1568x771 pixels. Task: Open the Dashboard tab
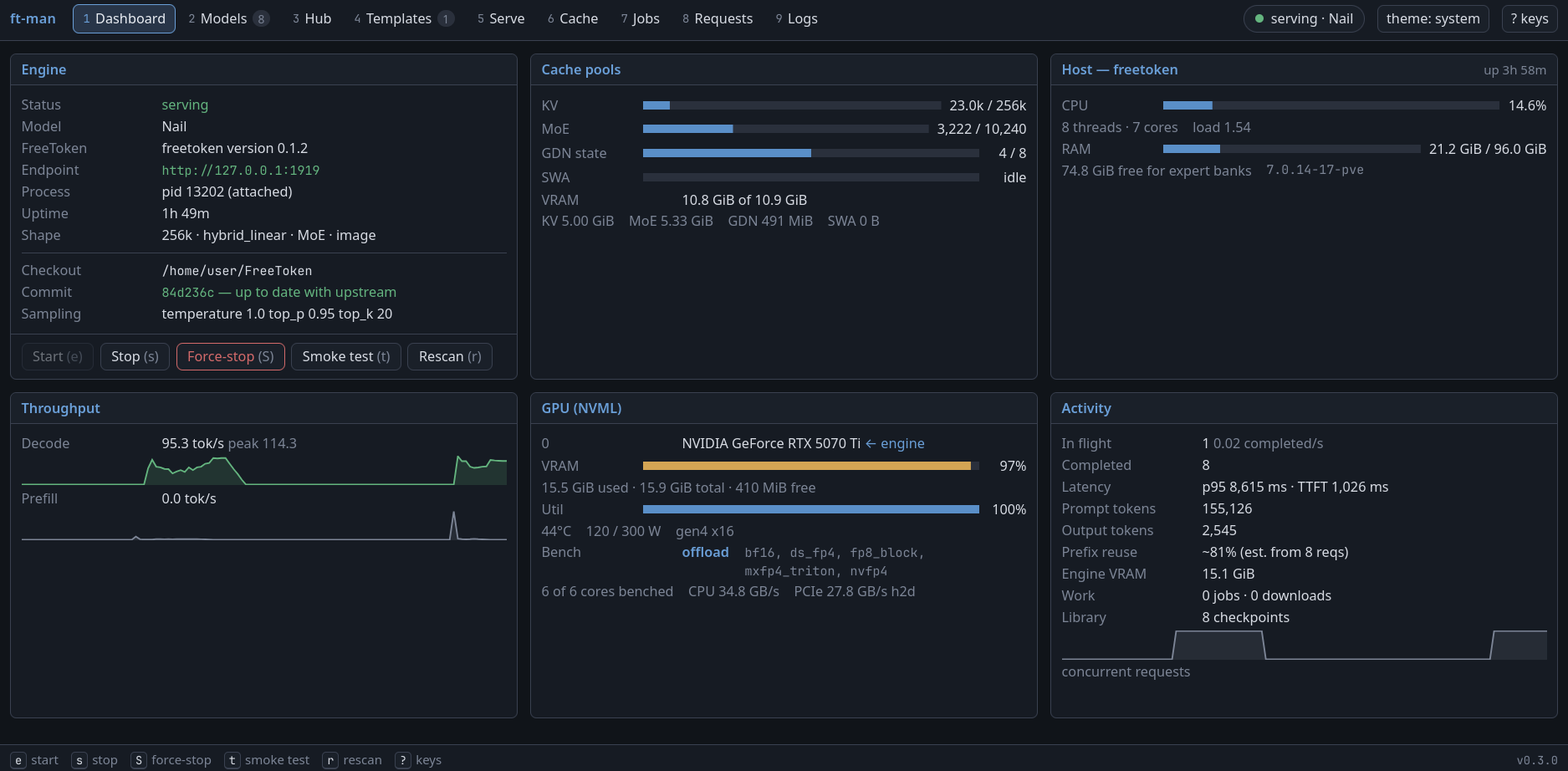[x=124, y=18]
